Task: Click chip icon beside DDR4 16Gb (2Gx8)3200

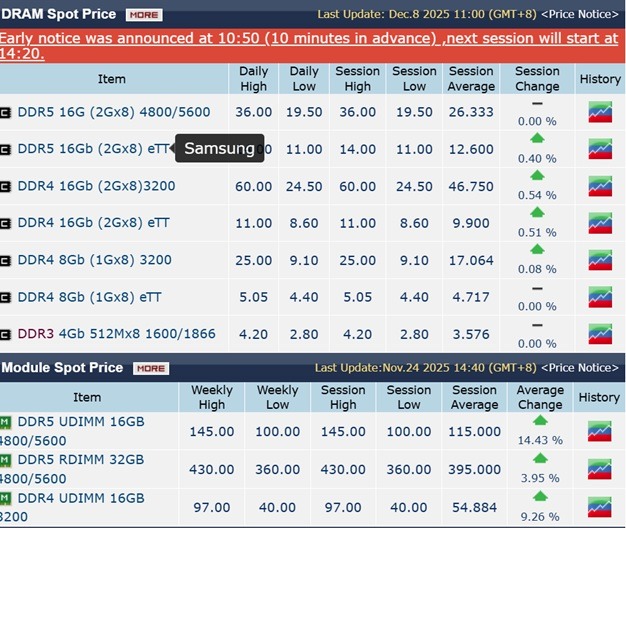Action: pos(5,187)
